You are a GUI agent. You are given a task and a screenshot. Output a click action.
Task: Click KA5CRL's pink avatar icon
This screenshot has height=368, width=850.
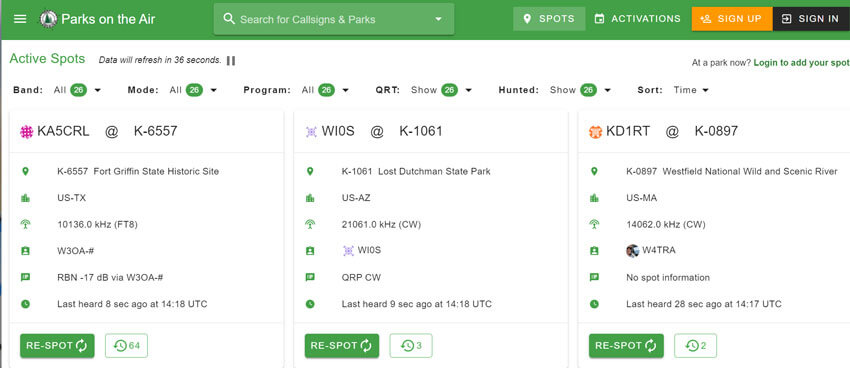(x=27, y=132)
